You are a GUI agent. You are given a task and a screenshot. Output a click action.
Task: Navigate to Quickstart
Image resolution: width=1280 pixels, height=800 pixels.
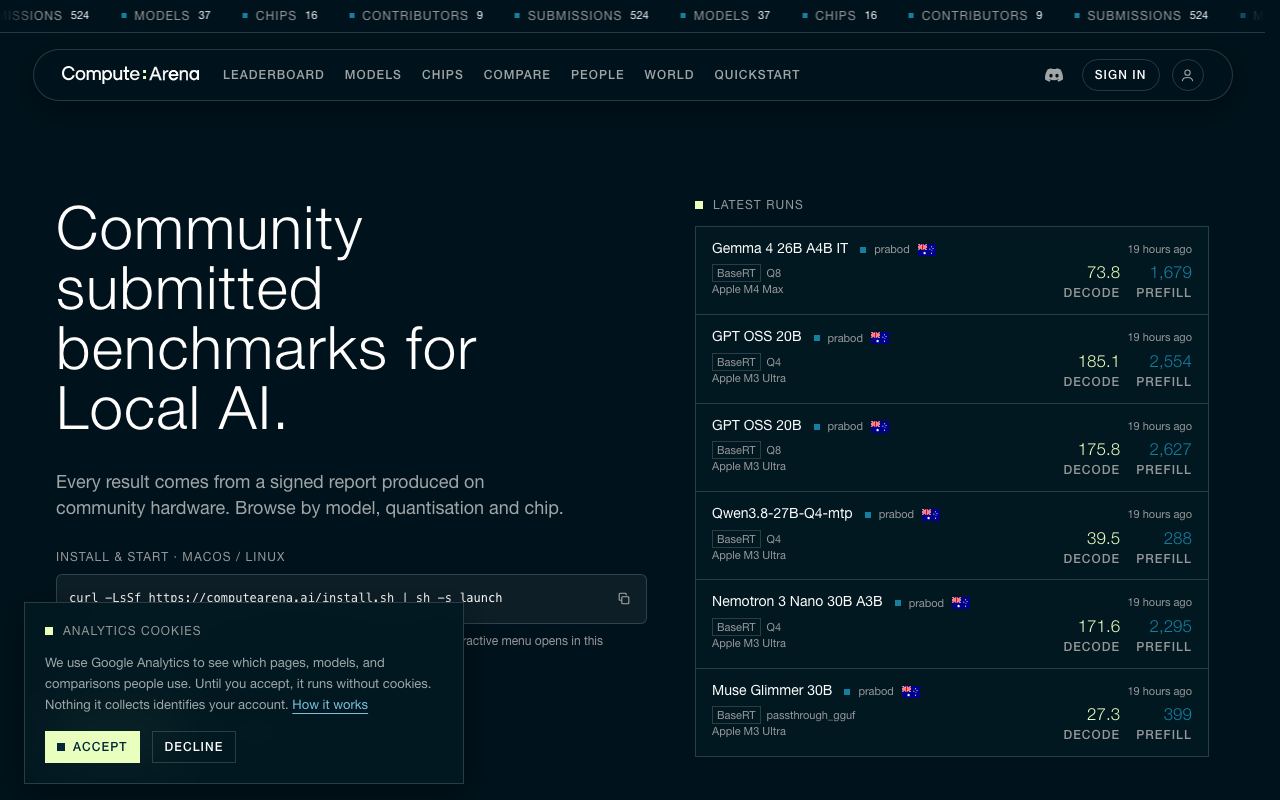point(757,75)
